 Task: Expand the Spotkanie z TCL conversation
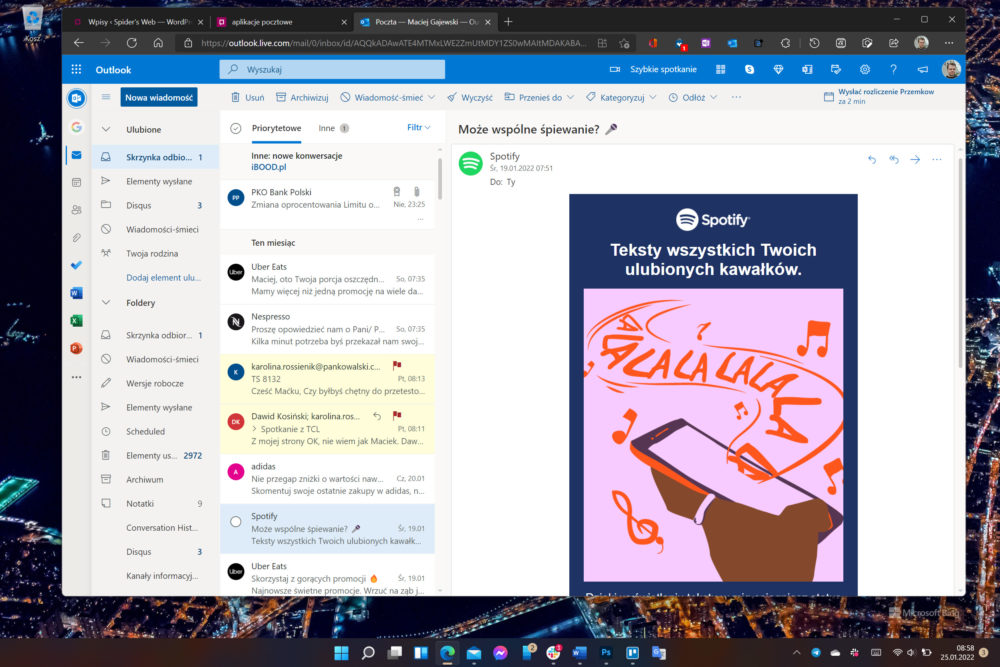click(x=254, y=429)
